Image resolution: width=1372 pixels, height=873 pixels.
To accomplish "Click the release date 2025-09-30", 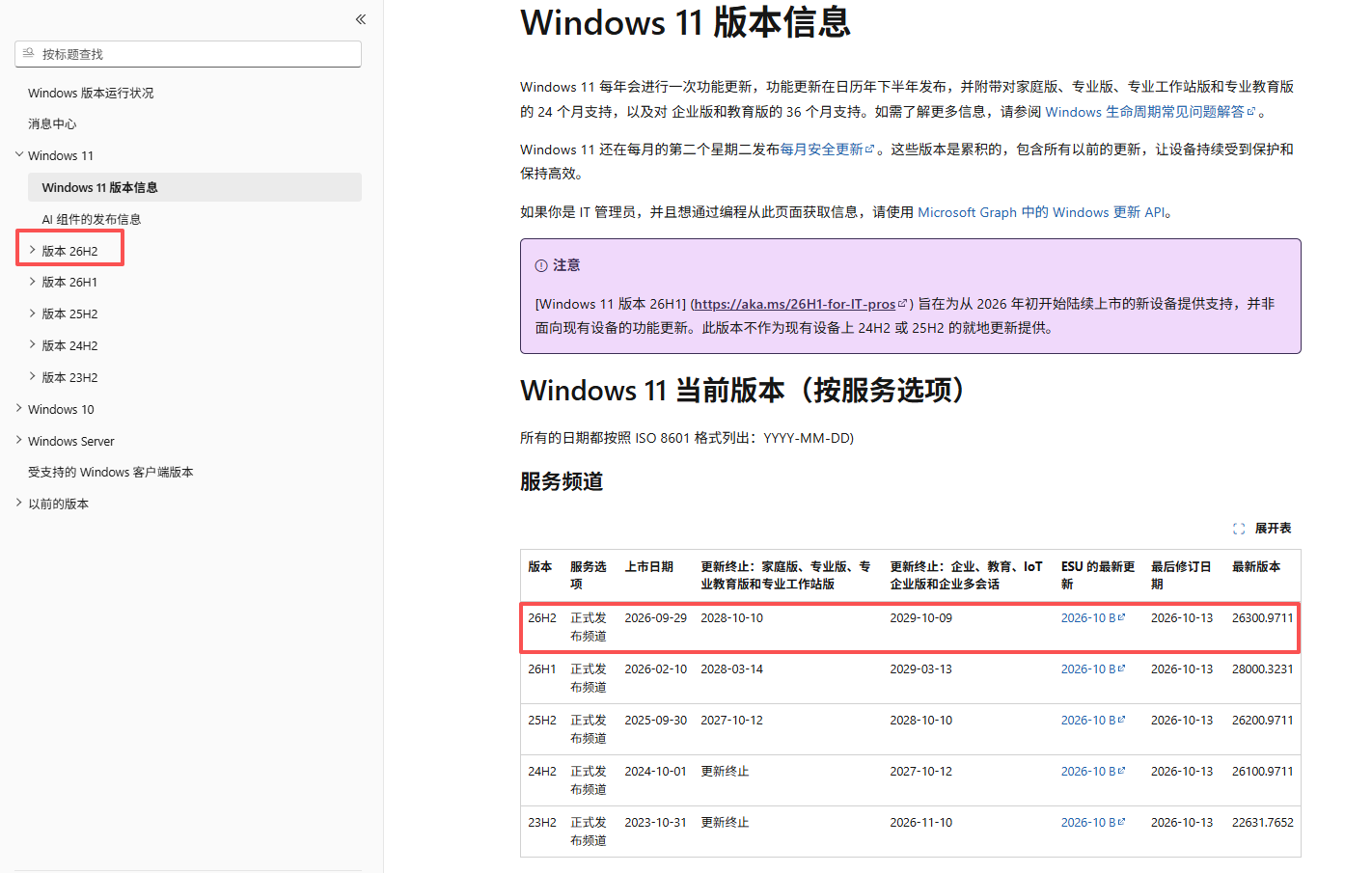I will pos(656,721).
